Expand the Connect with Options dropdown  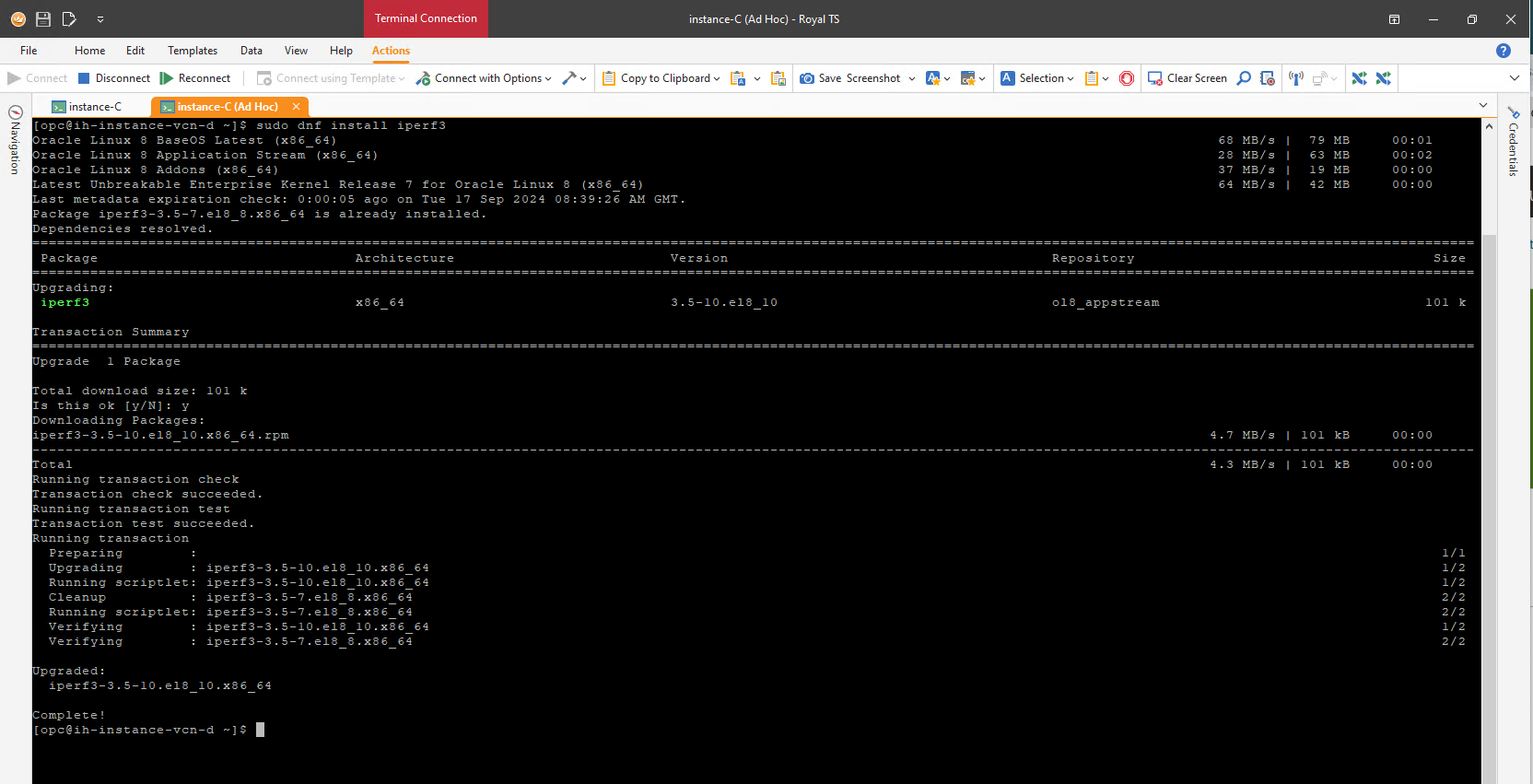point(548,78)
